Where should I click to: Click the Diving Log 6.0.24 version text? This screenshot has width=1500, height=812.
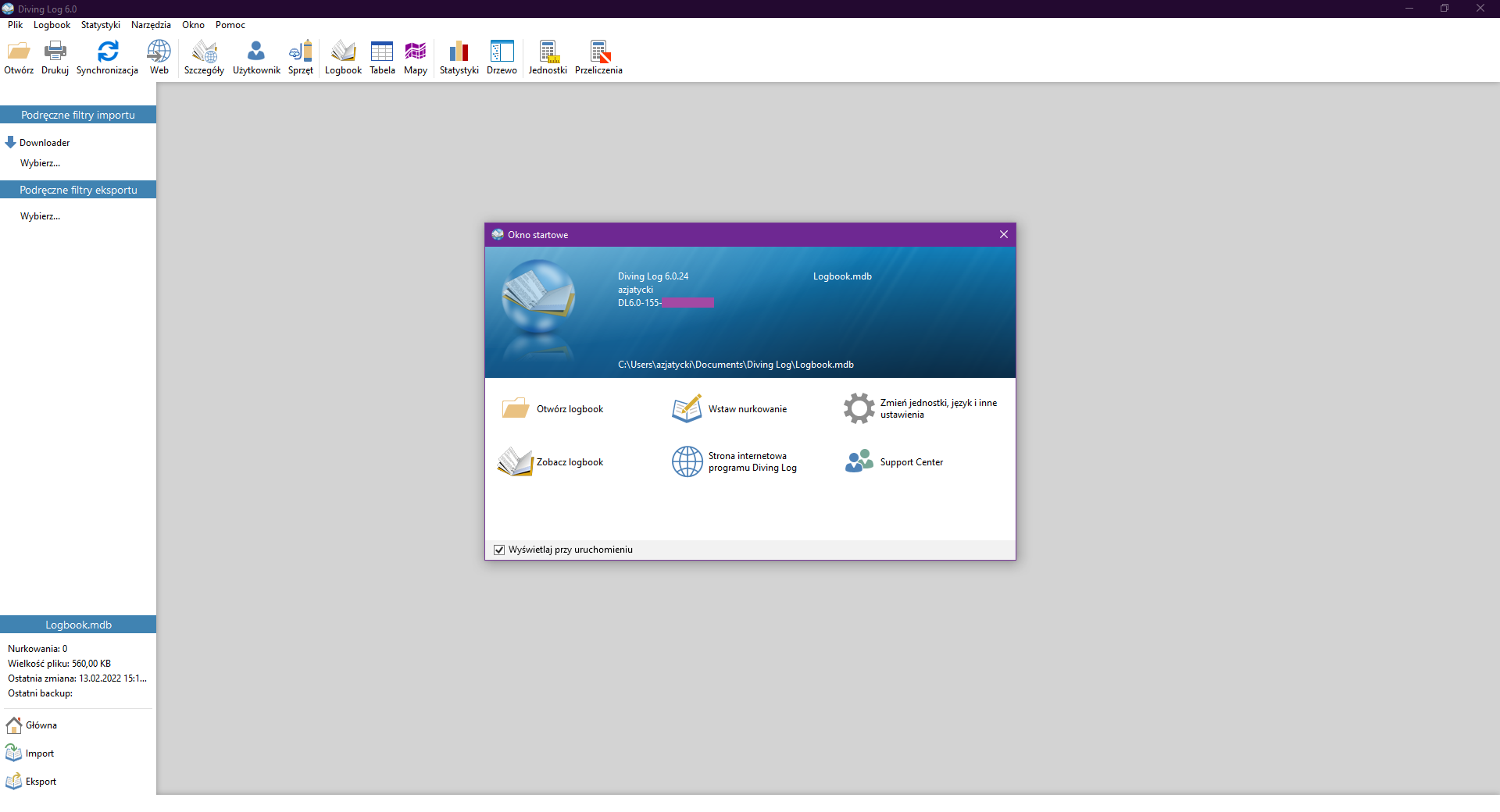[653, 276]
